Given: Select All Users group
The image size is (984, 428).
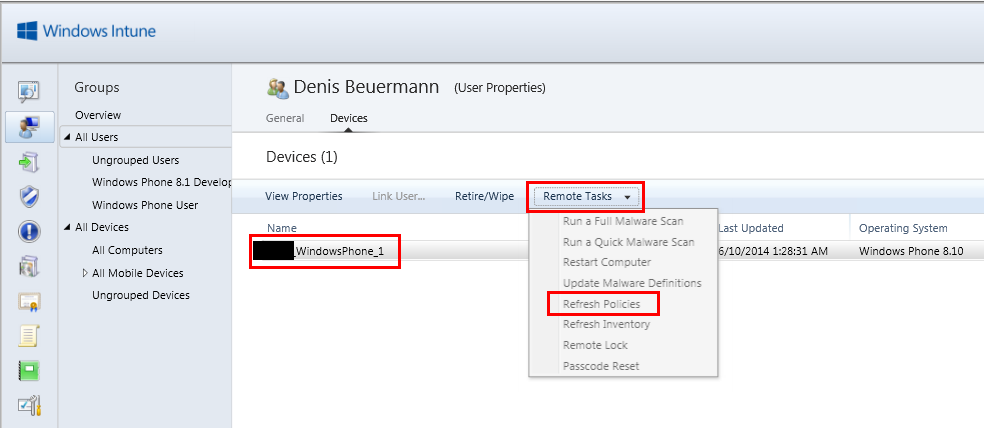Looking at the screenshot, I should click(x=97, y=137).
